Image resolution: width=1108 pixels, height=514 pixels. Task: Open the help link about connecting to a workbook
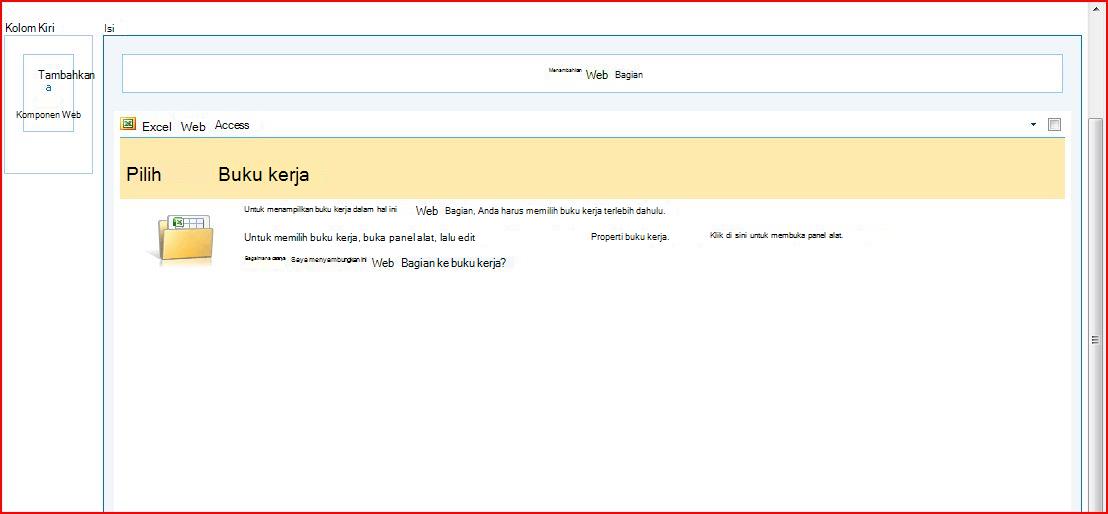click(x=375, y=262)
